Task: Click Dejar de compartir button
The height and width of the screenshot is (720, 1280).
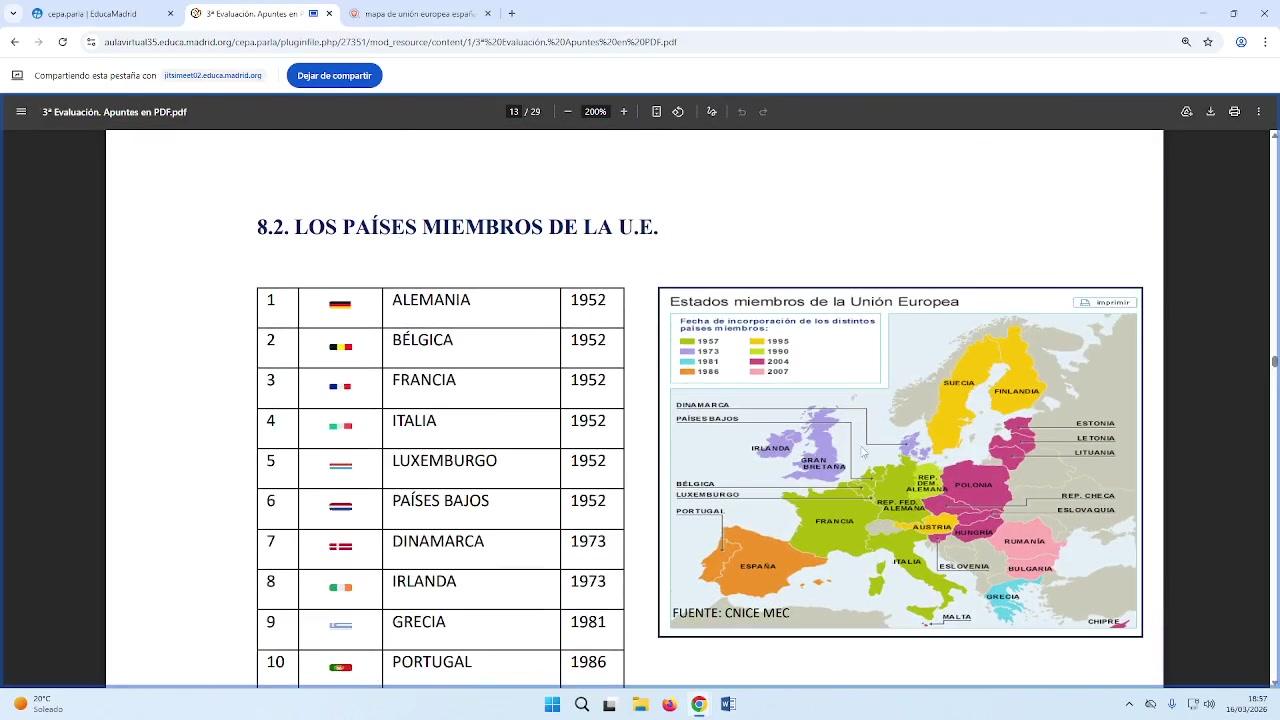Action: (x=334, y=76)
